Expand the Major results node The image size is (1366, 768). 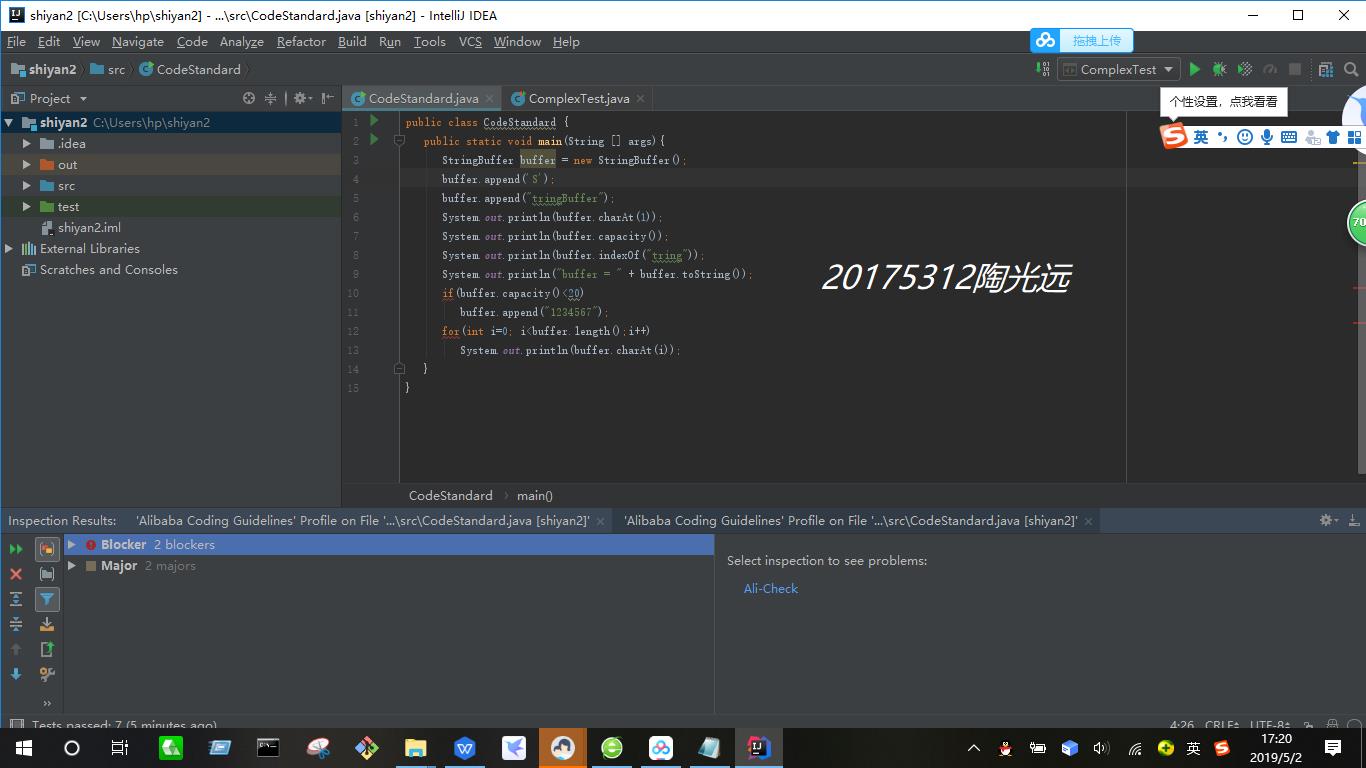coord(72,566)
